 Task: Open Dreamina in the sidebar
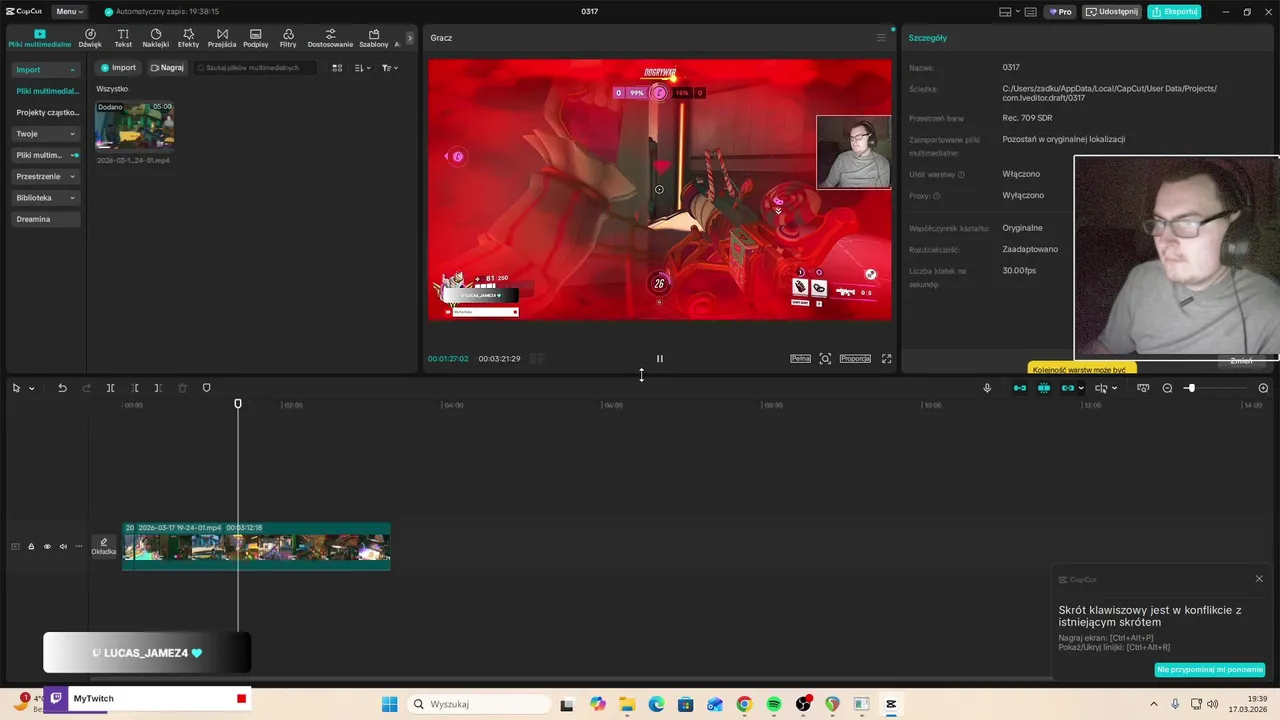(x=45, y=219)
